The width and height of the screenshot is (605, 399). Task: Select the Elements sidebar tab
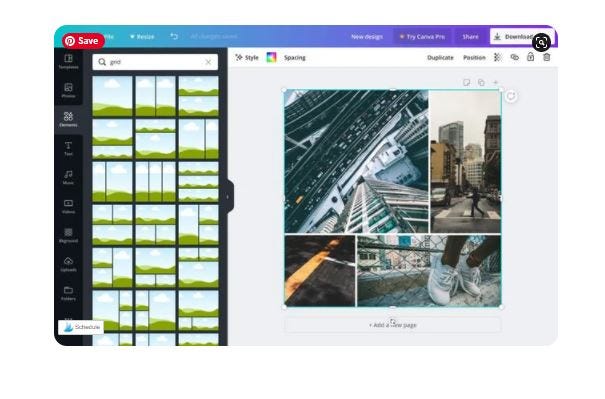click(x=68, y=120)
